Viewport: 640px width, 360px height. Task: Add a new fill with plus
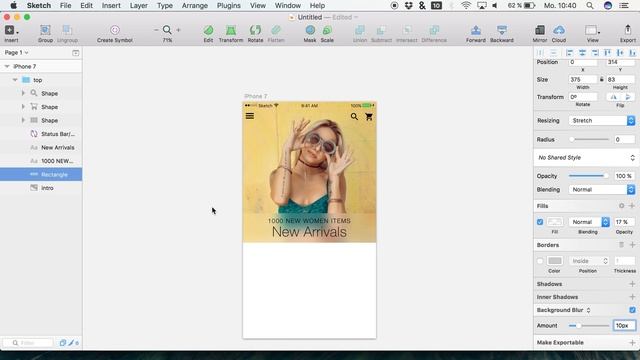pos(632,206)
